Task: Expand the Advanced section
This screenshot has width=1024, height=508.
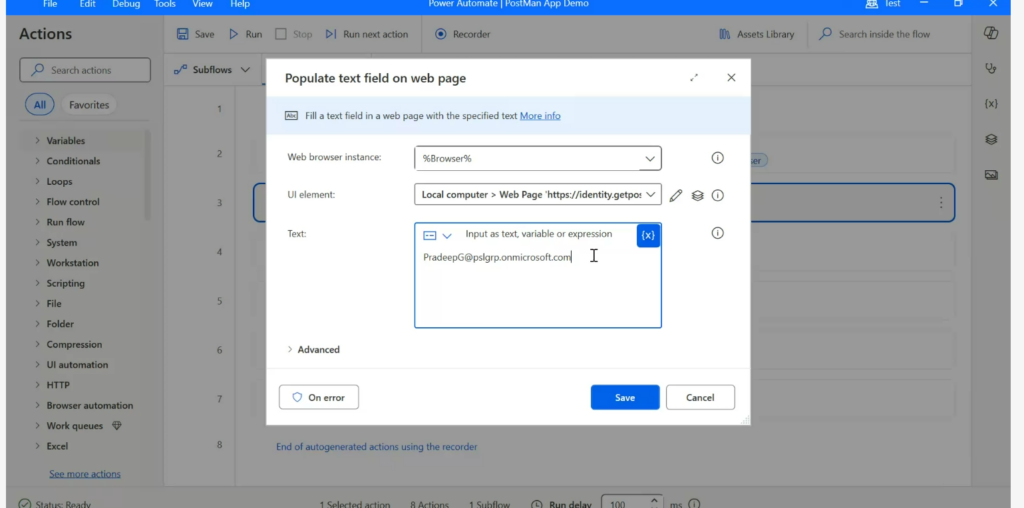Action: click(x=313, y=349)
